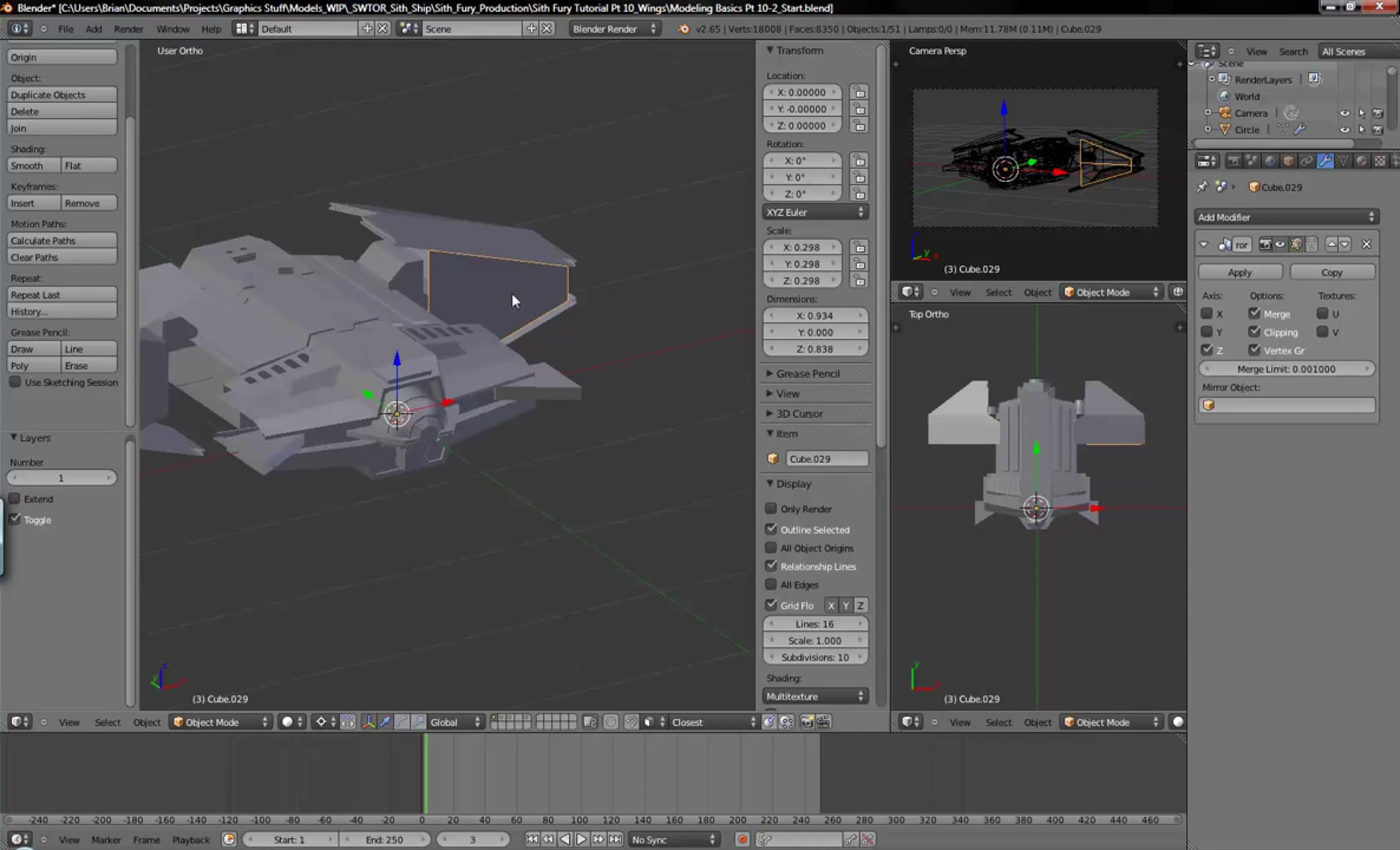Screen dimensions: 1400x850
Task: Enable the translate manipulator arrow icon
Action: 385,722
